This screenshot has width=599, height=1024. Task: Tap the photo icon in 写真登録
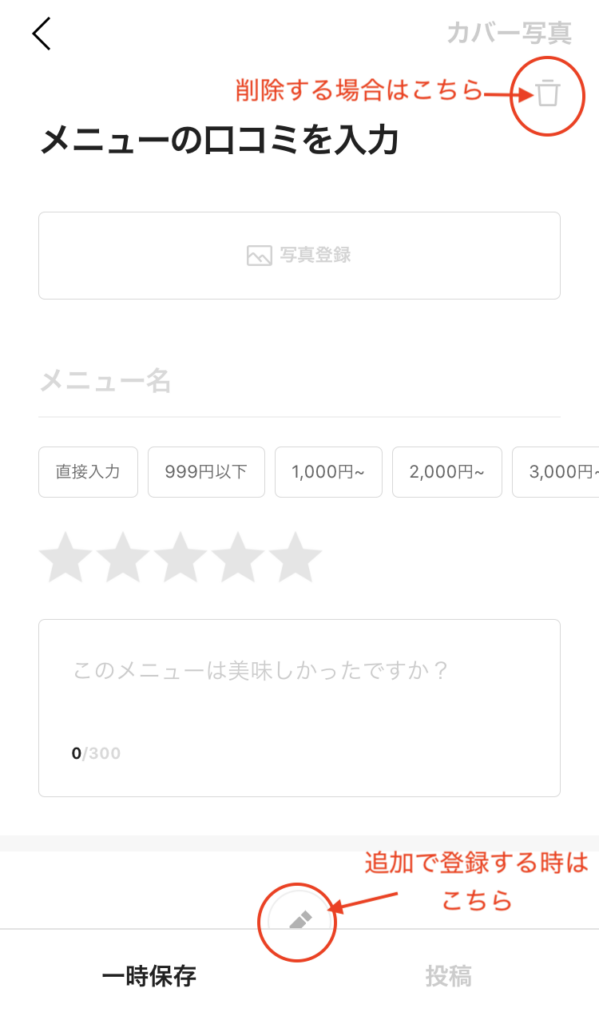[259, 255]
